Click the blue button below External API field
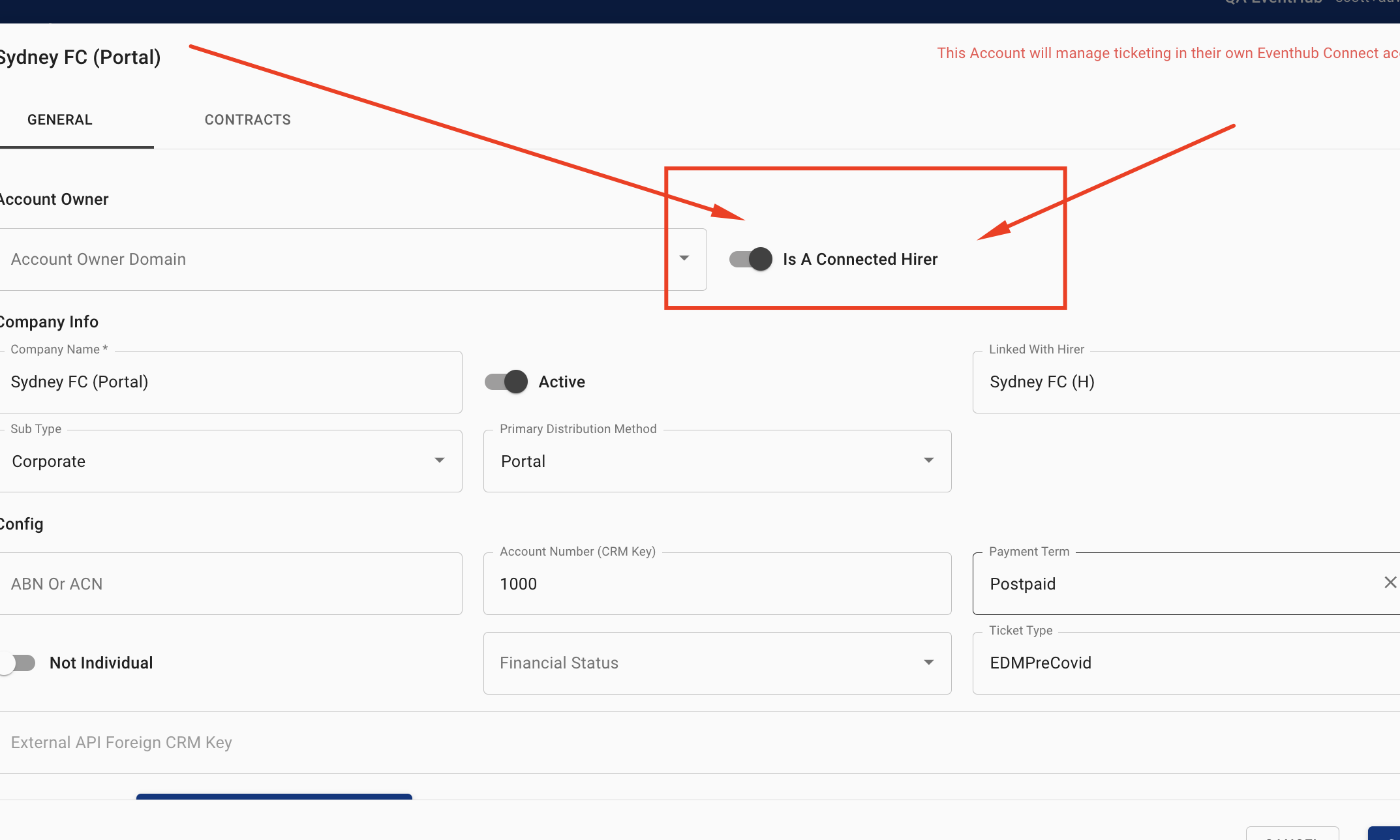Screen dimensions: 1400x840 click(x=274, y=796)
